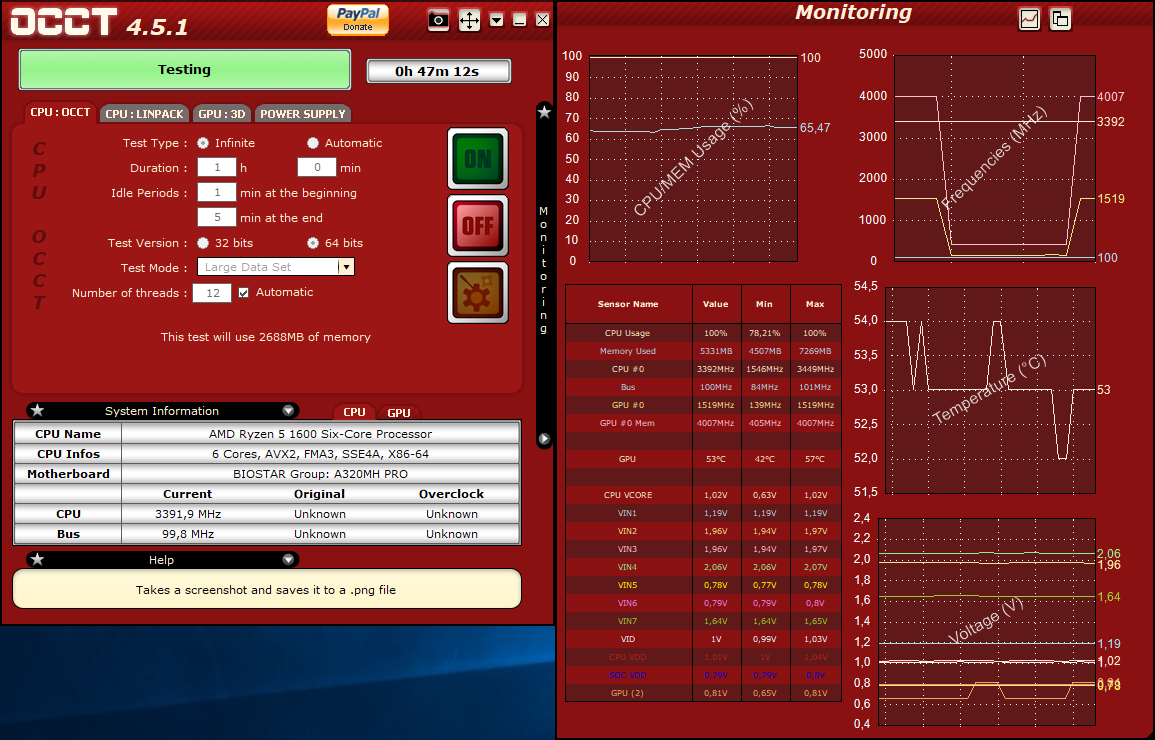Screen dimensions: 1155x740
Task: Click the GPU (2) sensor row
Action: tap(703, 693)
